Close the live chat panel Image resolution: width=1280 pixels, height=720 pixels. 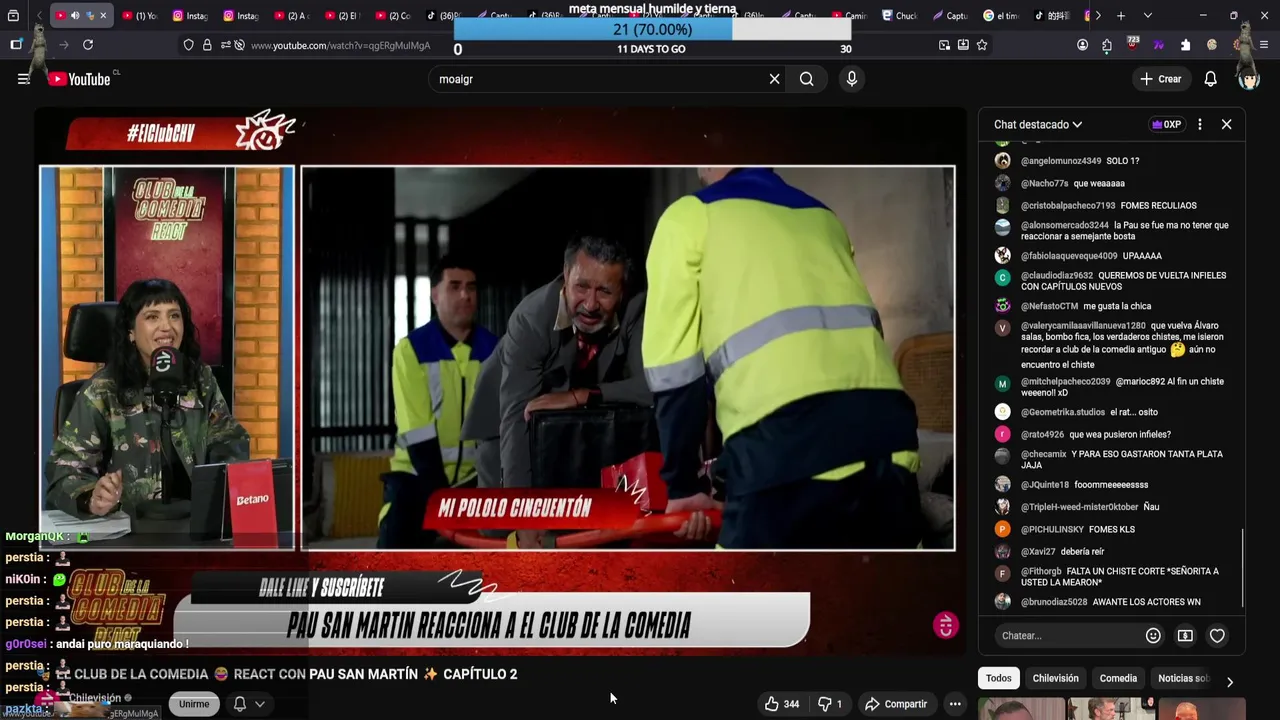[1226, 124]
